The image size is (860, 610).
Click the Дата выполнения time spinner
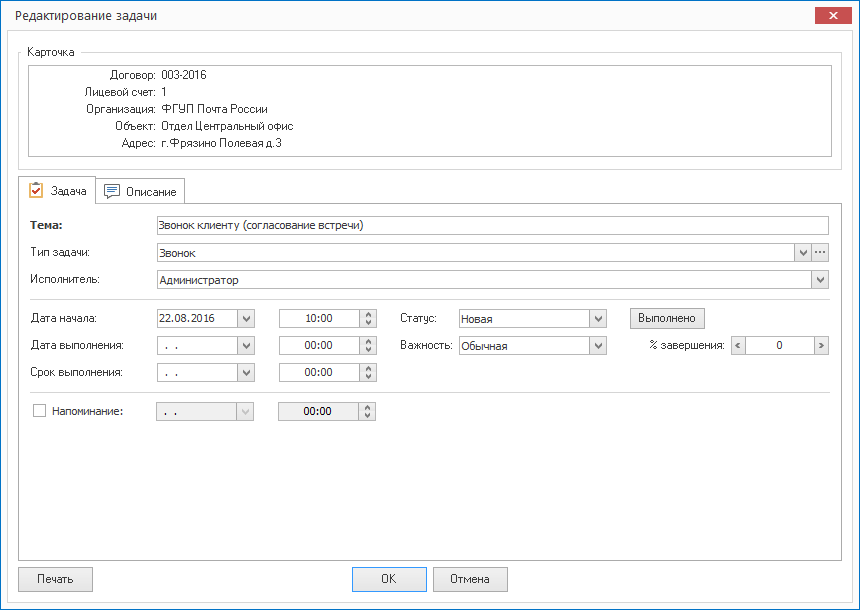[368, 346]
